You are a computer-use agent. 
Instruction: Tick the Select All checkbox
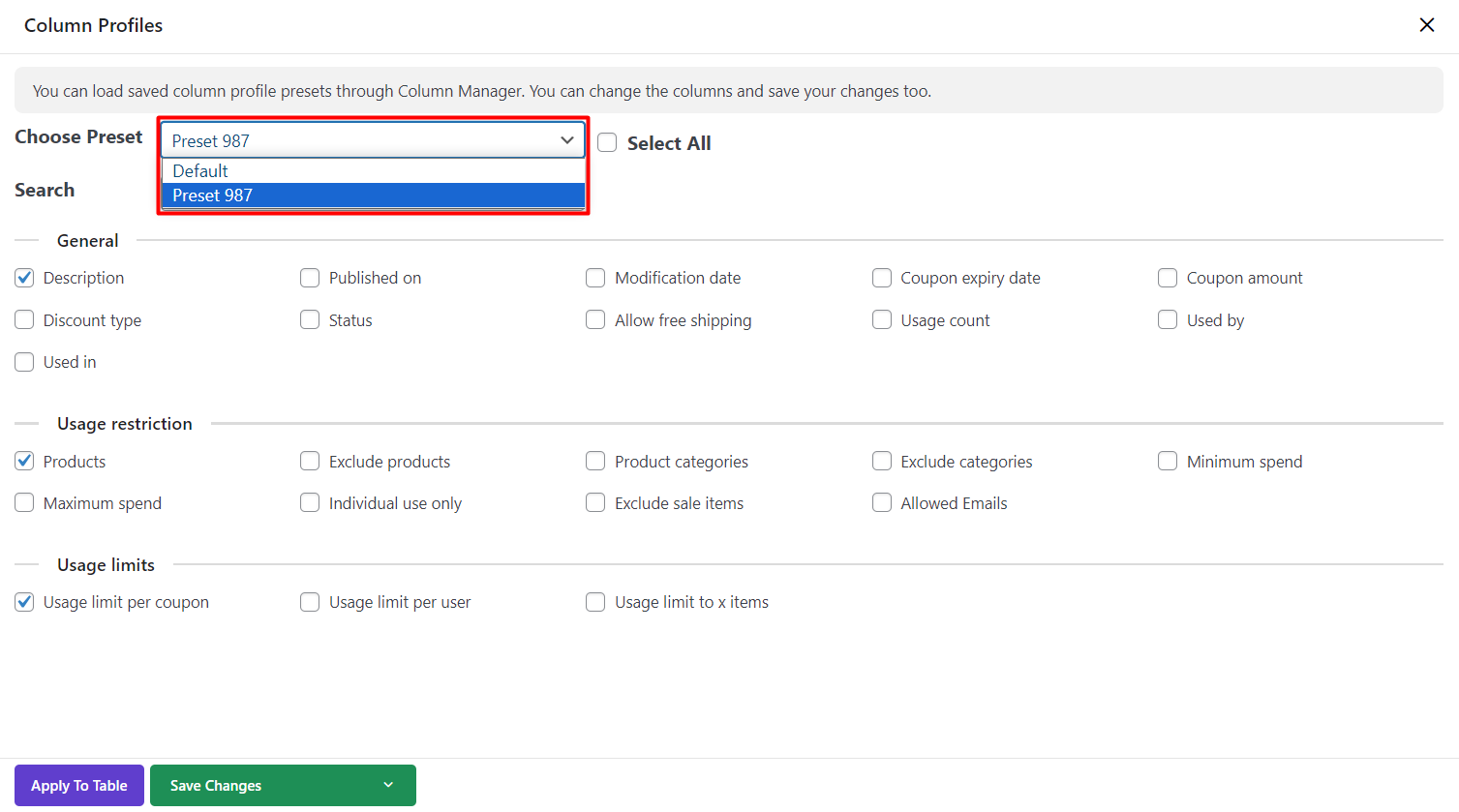607,143
